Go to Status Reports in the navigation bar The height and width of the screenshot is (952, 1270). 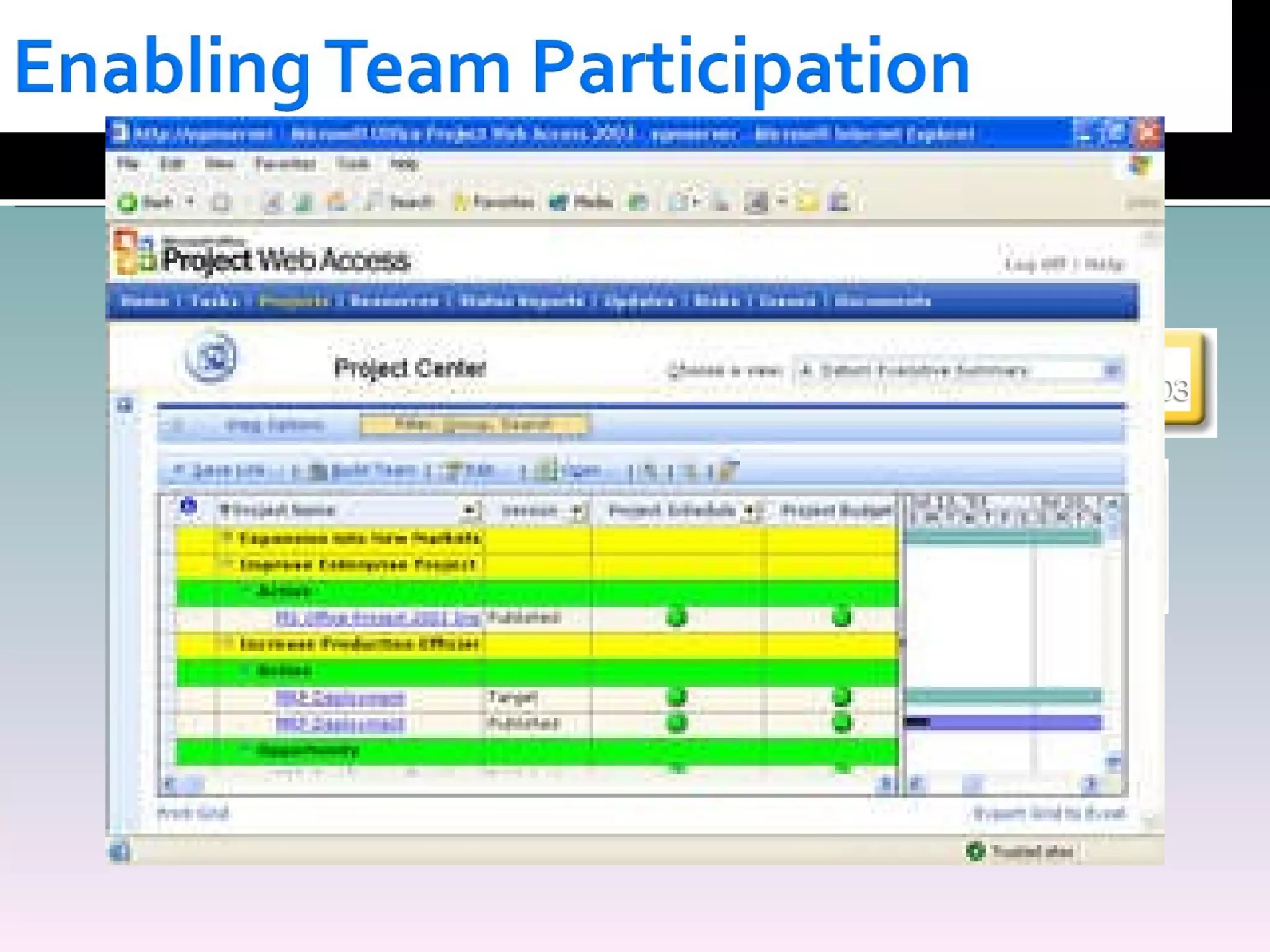522,301
